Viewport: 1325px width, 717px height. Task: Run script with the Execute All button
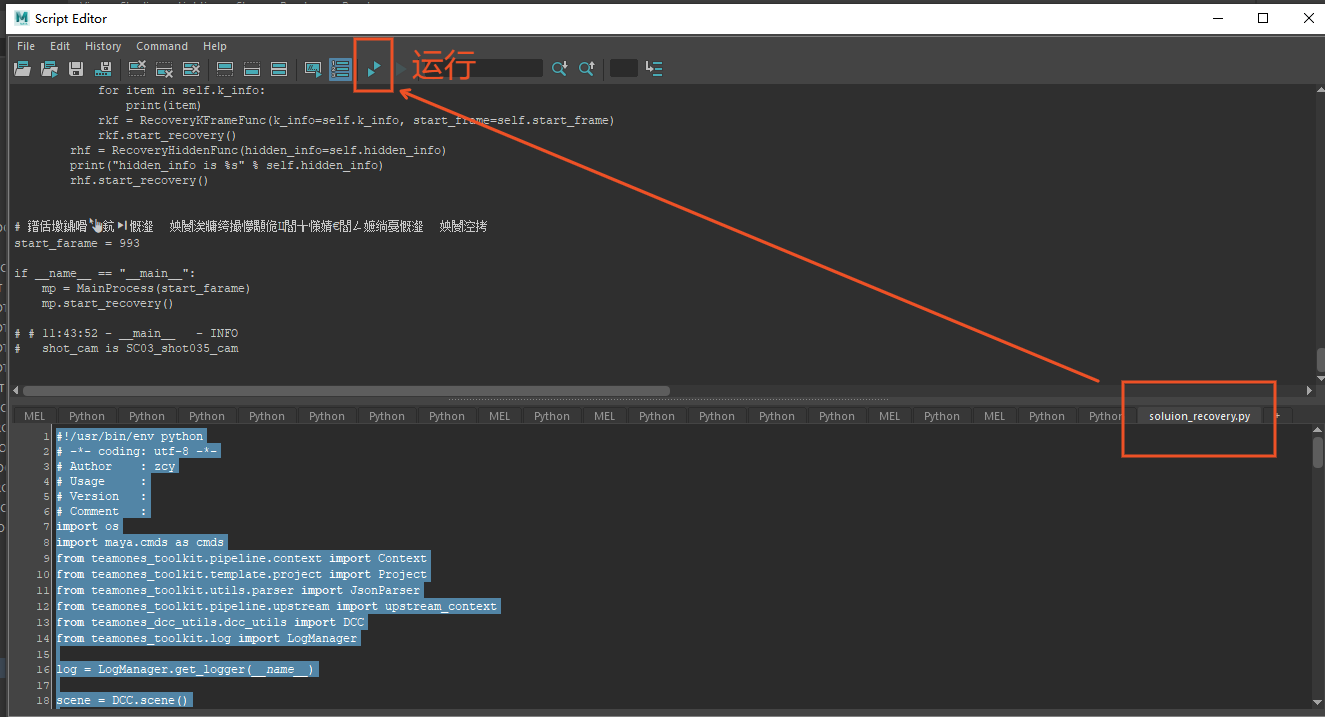[x=373, y=69]
